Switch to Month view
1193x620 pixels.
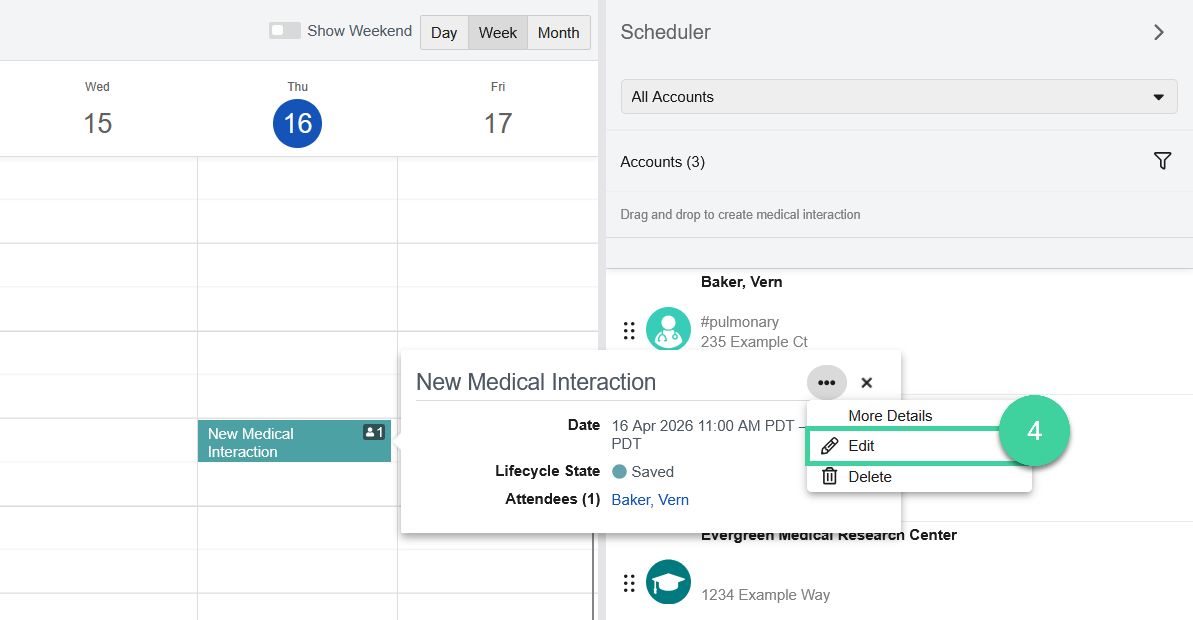coord(558,32)
